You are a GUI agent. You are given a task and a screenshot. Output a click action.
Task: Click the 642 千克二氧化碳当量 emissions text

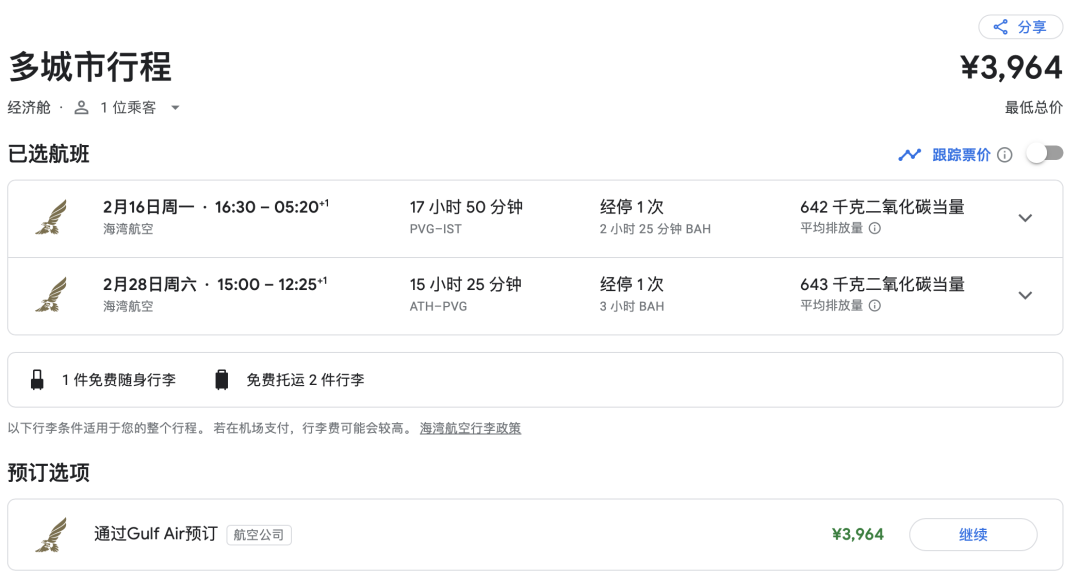point(882,207)
